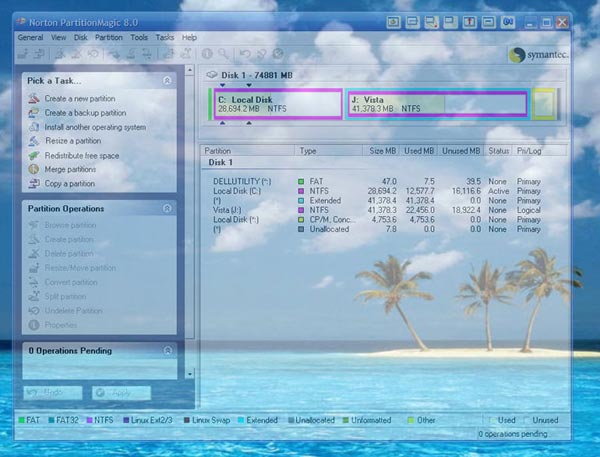600x457 pixels.
Task: Collapse the Pick a Task panel
Action: pos(167,80)
